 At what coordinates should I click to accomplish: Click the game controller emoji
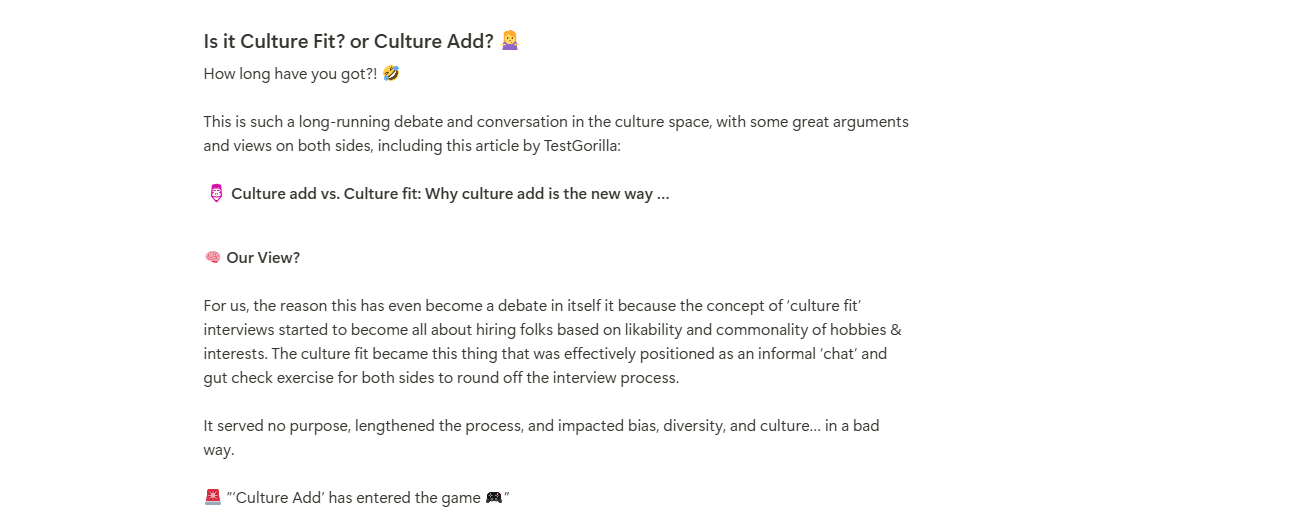[494, 498]
